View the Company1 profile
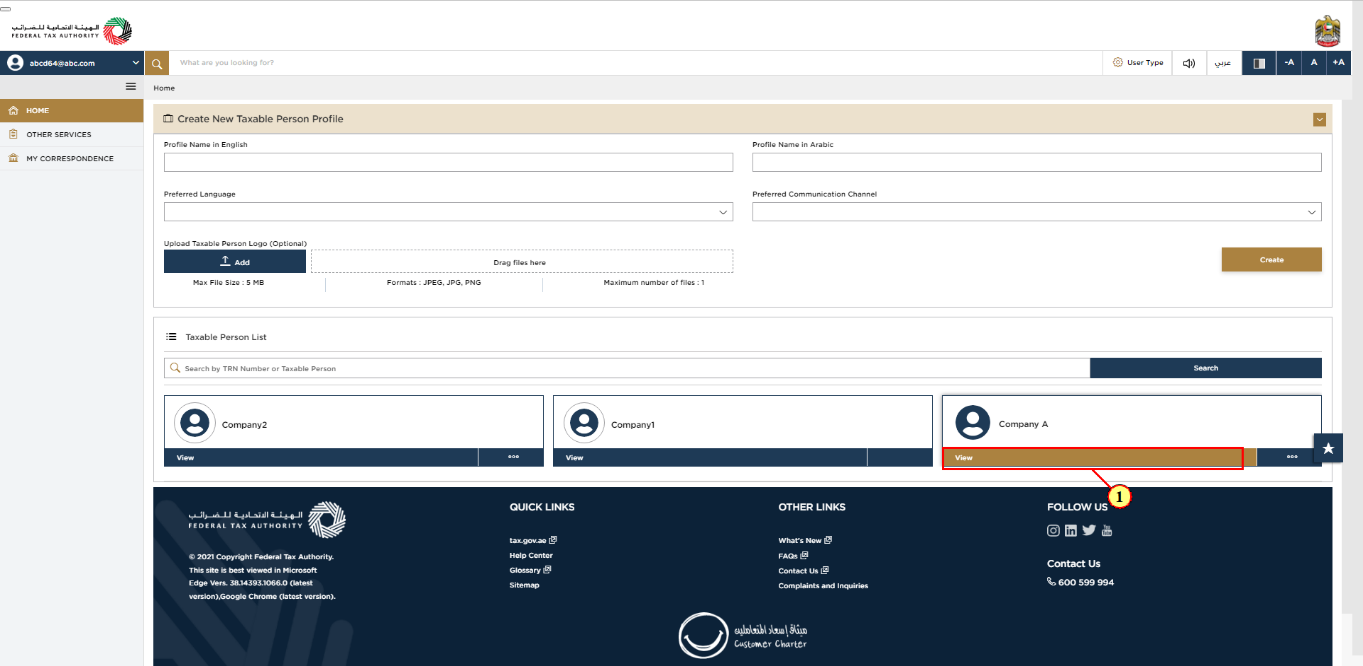Image resolution: width=1363 pixels, height=666 pixels. pyautogui.click(x=710, y=457)
